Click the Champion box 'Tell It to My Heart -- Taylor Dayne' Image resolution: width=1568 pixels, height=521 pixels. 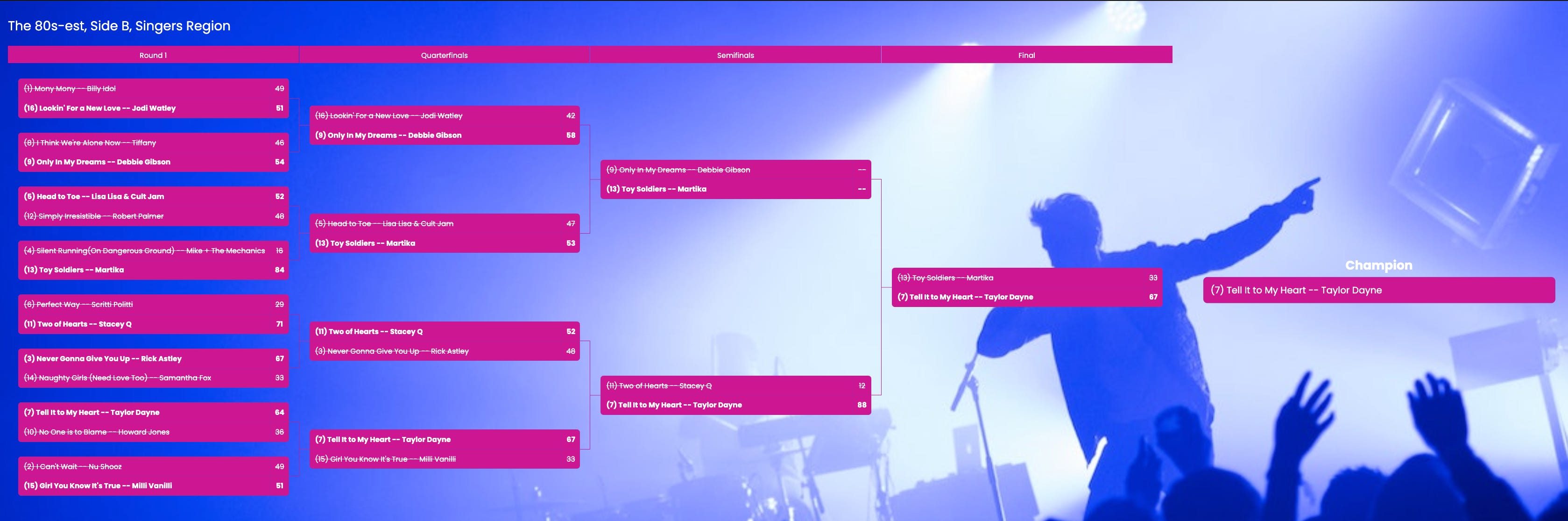(x=1379, y=290)
